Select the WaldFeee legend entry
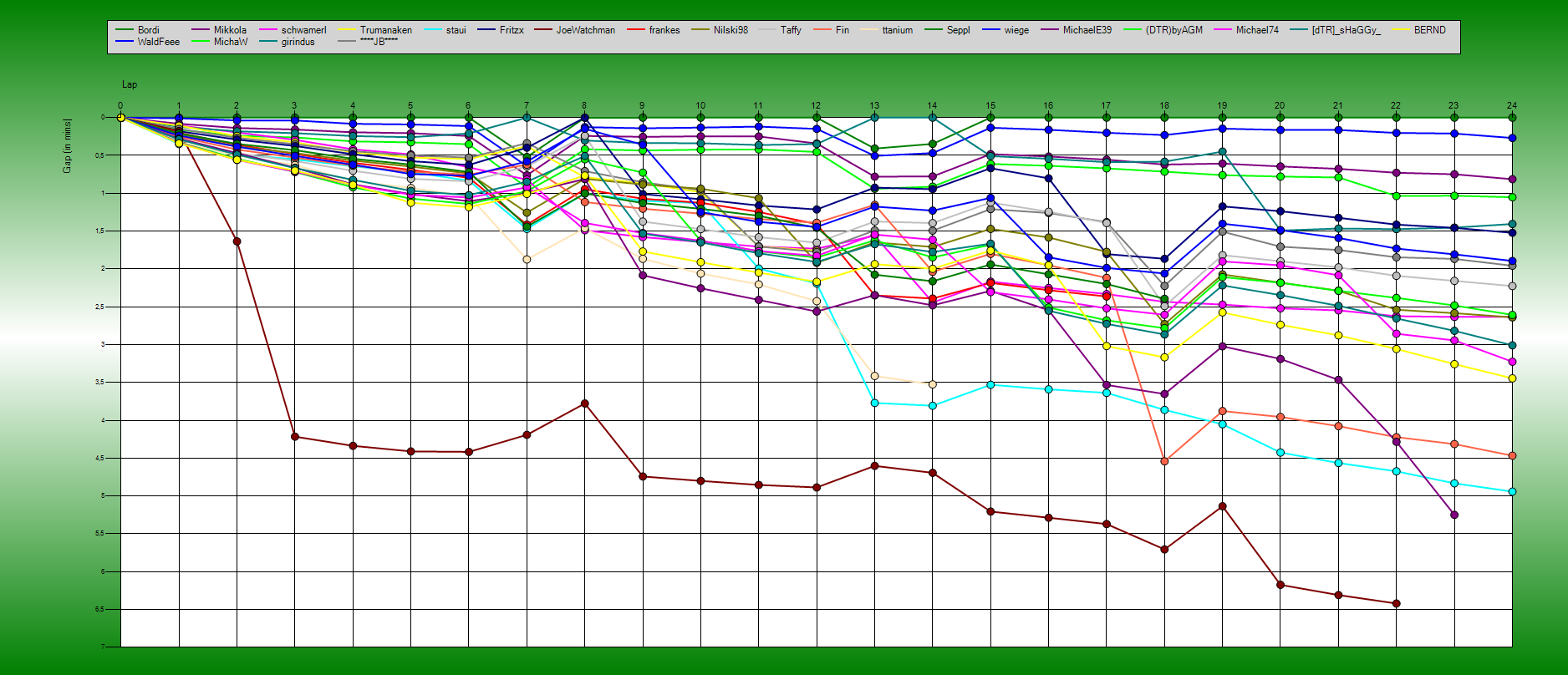This screenshot has height=675, width=1568. pyautogui.click(x=158, y=42)
